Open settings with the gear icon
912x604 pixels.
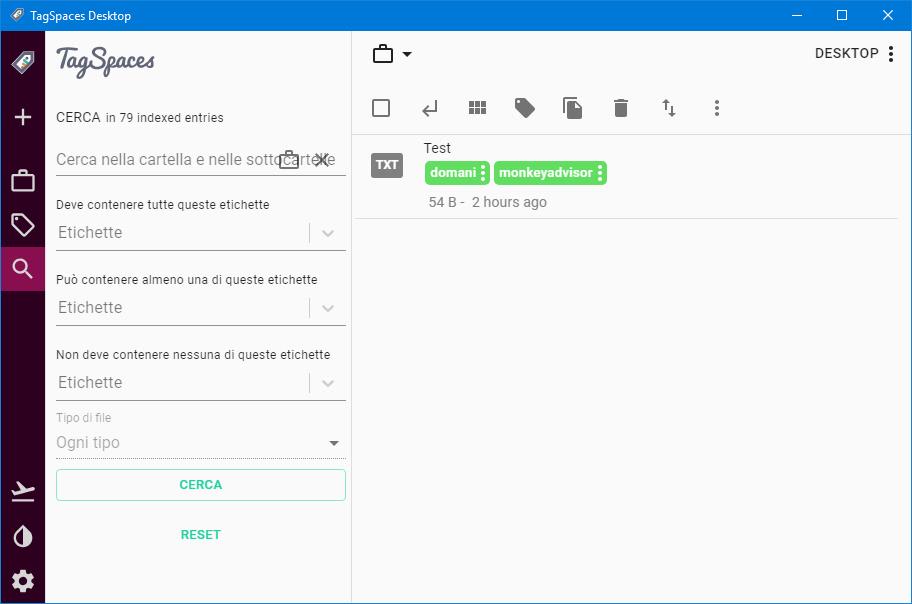coord(23,581)
